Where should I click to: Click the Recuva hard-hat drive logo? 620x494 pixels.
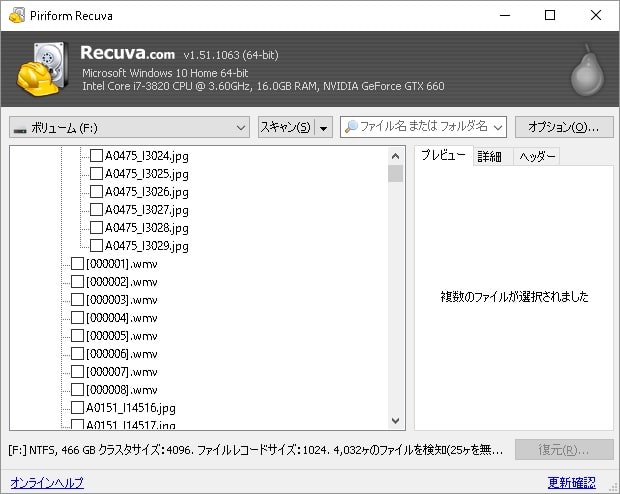(x=42, y=69)
